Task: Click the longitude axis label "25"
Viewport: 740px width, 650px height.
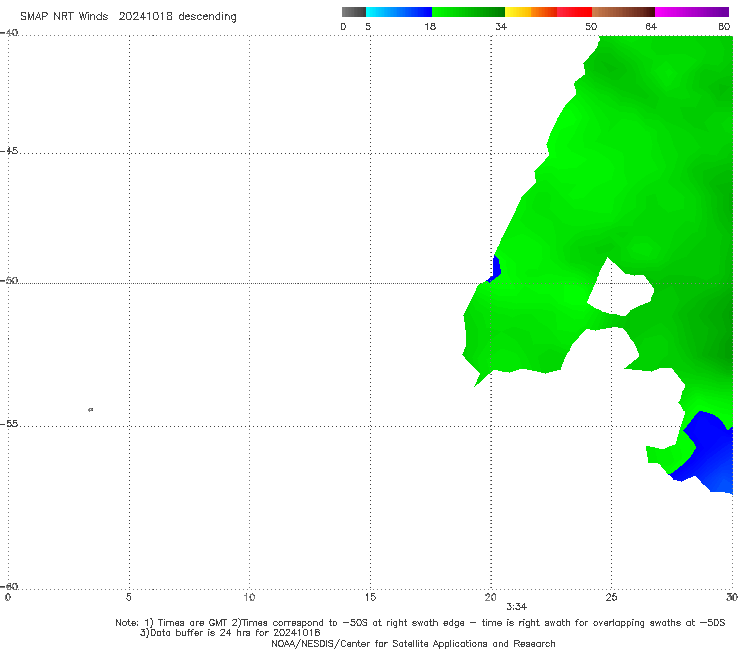Action: point(611,597)
